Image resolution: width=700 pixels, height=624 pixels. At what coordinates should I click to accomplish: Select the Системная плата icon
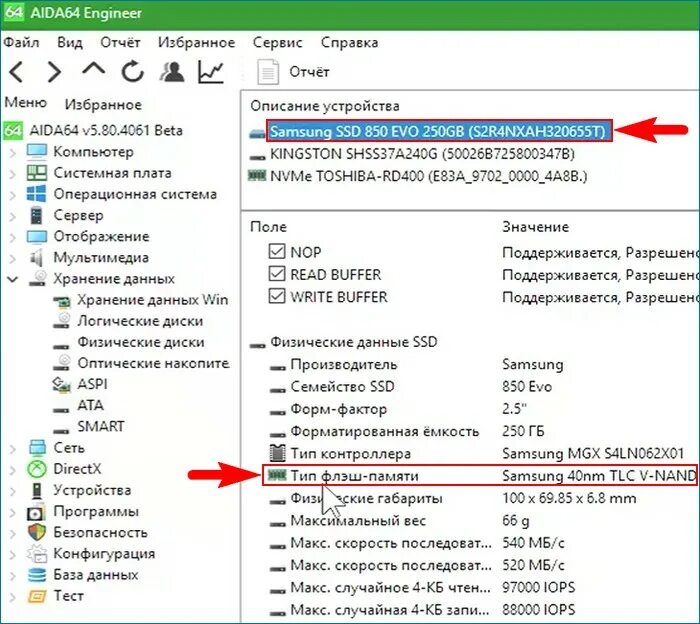pos(37,173)
